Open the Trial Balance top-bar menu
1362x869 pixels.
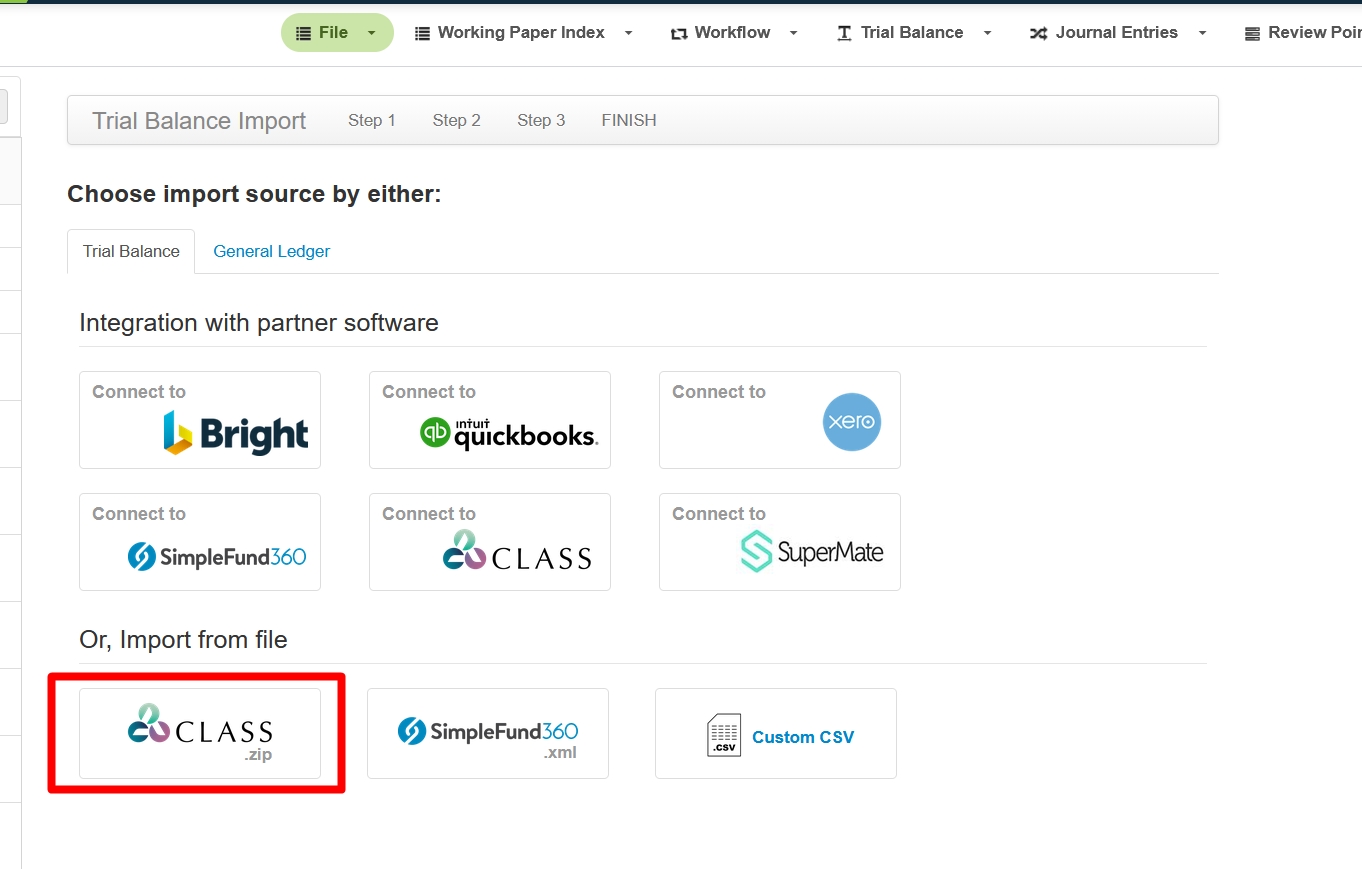click(x=913, y=33)
